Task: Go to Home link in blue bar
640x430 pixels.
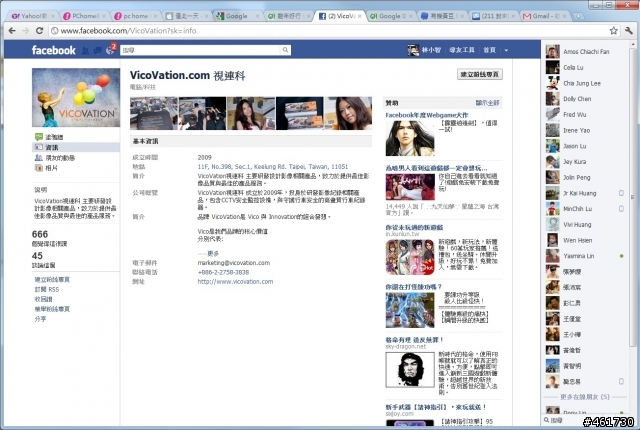Action: tap(489, 50)
